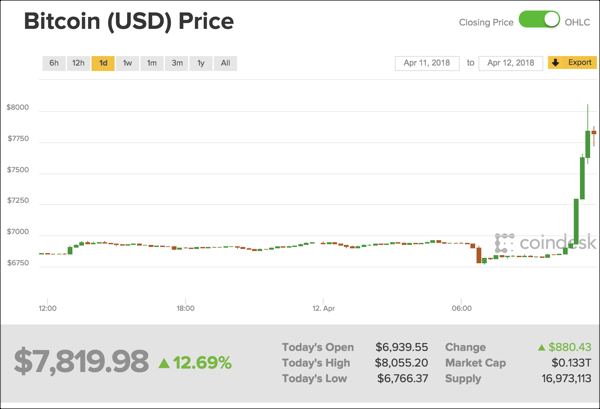This screenshot has width=600, height=409.
Task: Switch chart to 12h range
Action: (x=78, y=63)
